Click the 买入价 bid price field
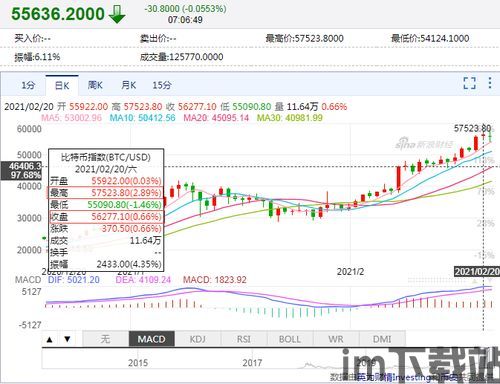Image resolution: width=500 pixels, height=384 pixels. [x=32, y=39]
